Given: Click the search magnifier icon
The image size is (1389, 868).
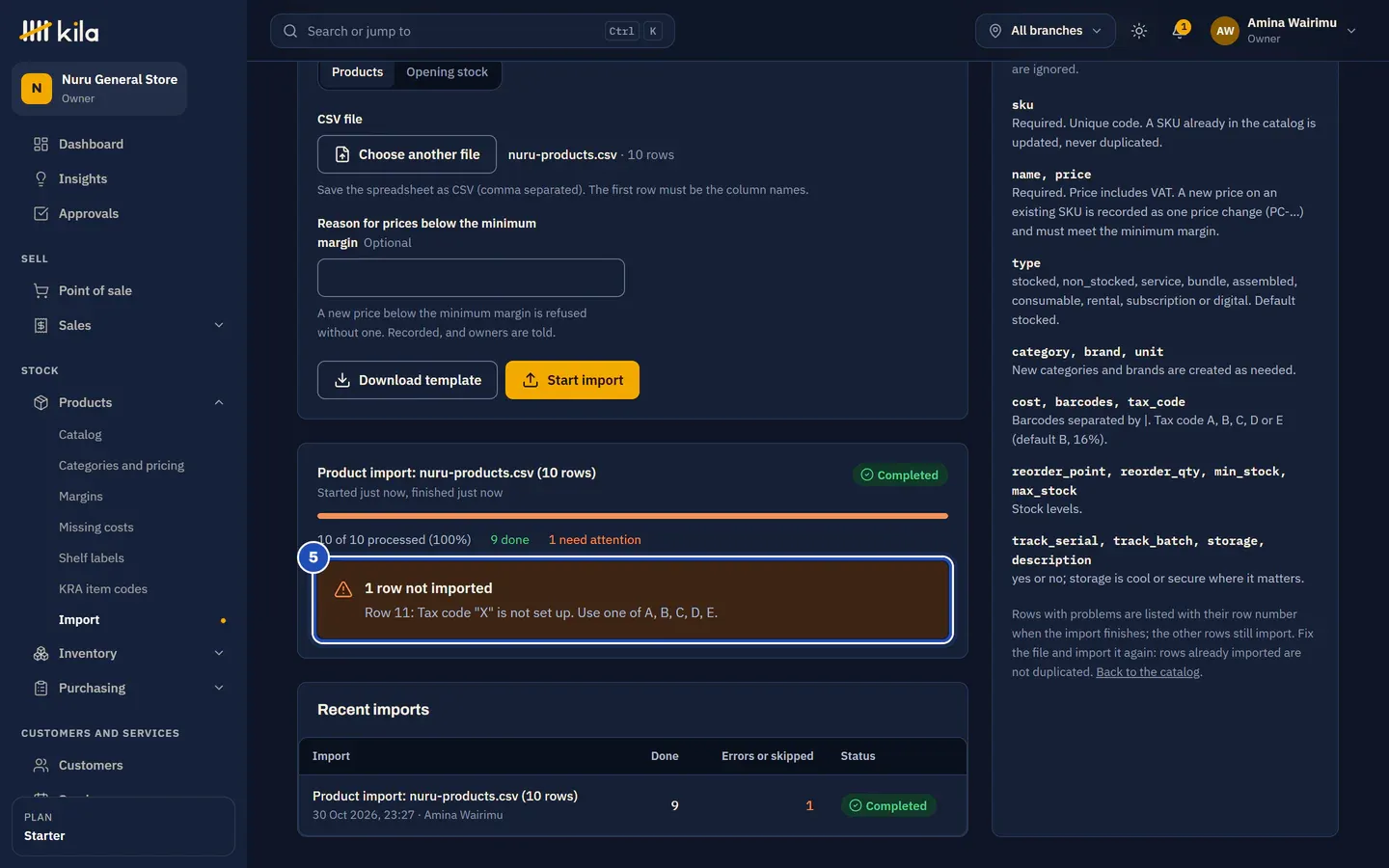Looking at the screenshot, I should [290, 31].
